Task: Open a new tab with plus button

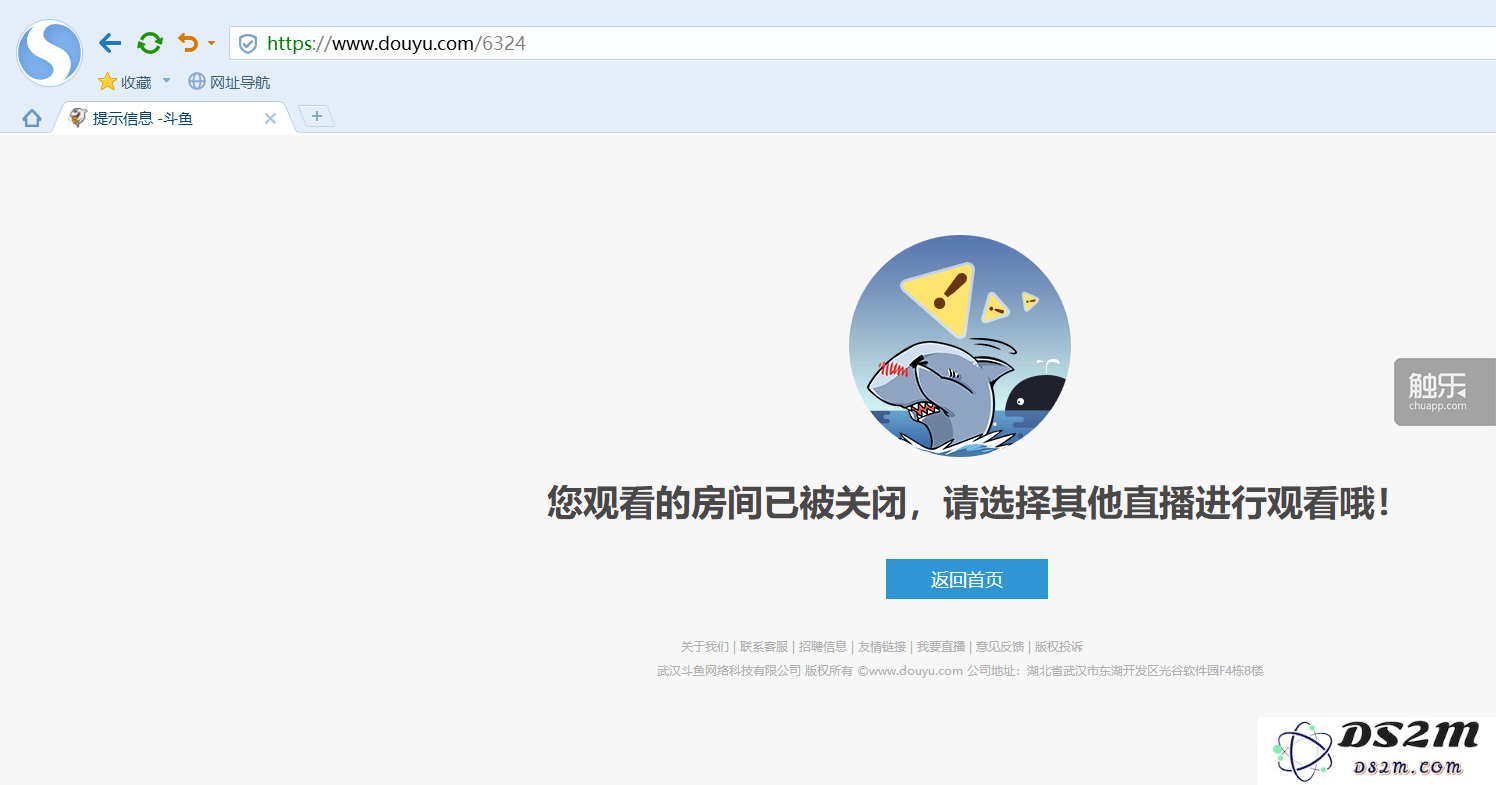Action: 317,116
